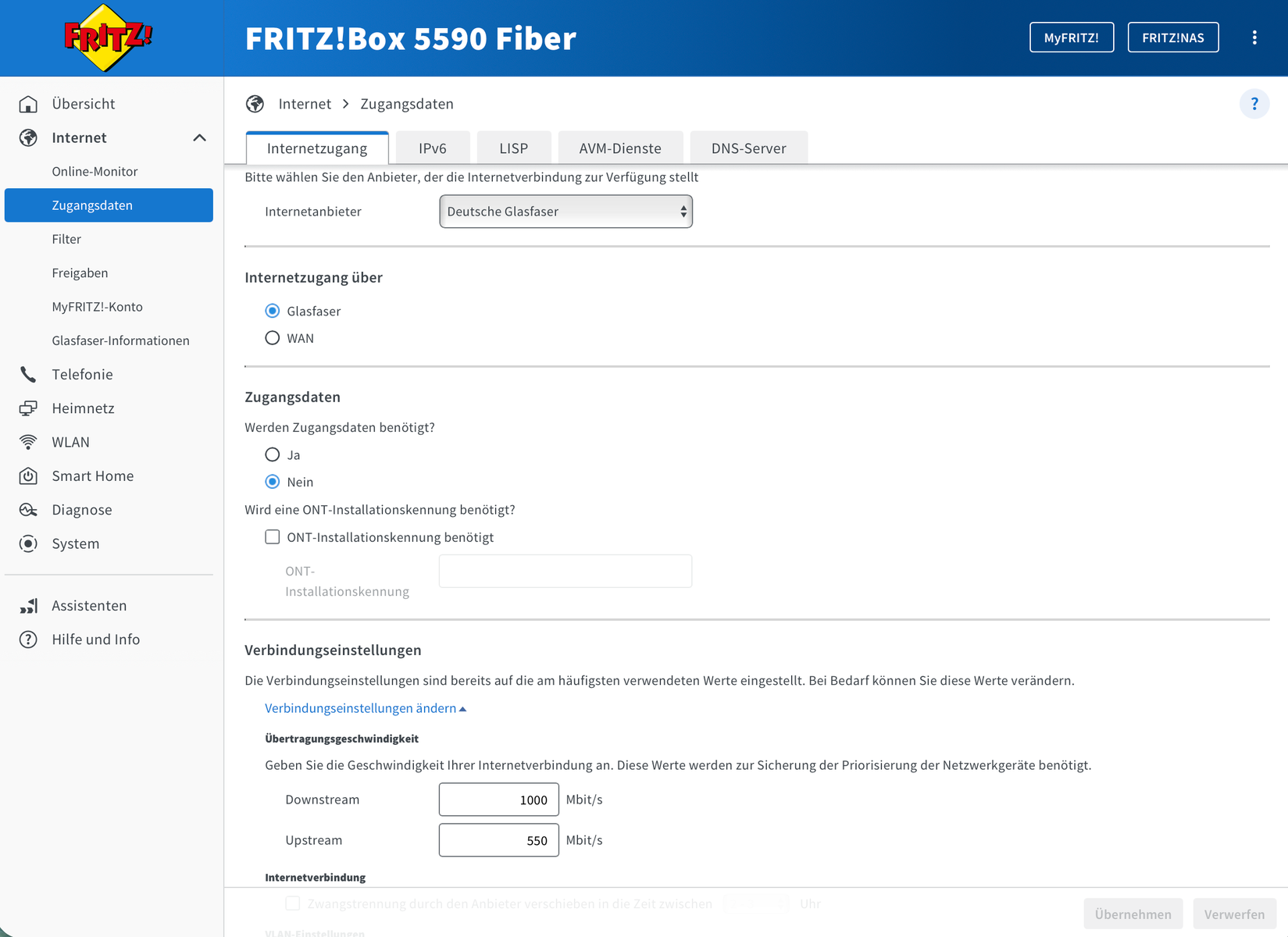This screenshot has width=1288, height=937.
Task: Switch to the IPv6 tab
Action: pyautogui.click(x=433, y=148)
